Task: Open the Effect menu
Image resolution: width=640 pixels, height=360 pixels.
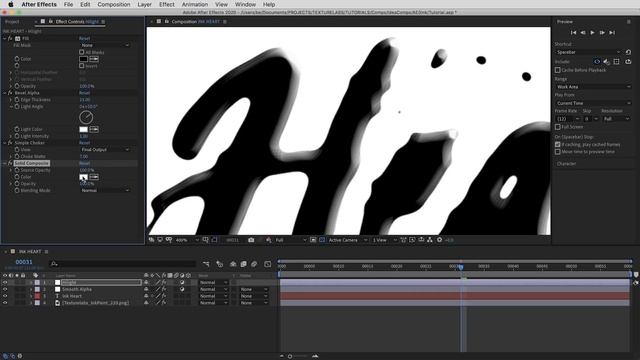Action: [x=167, y=4]
